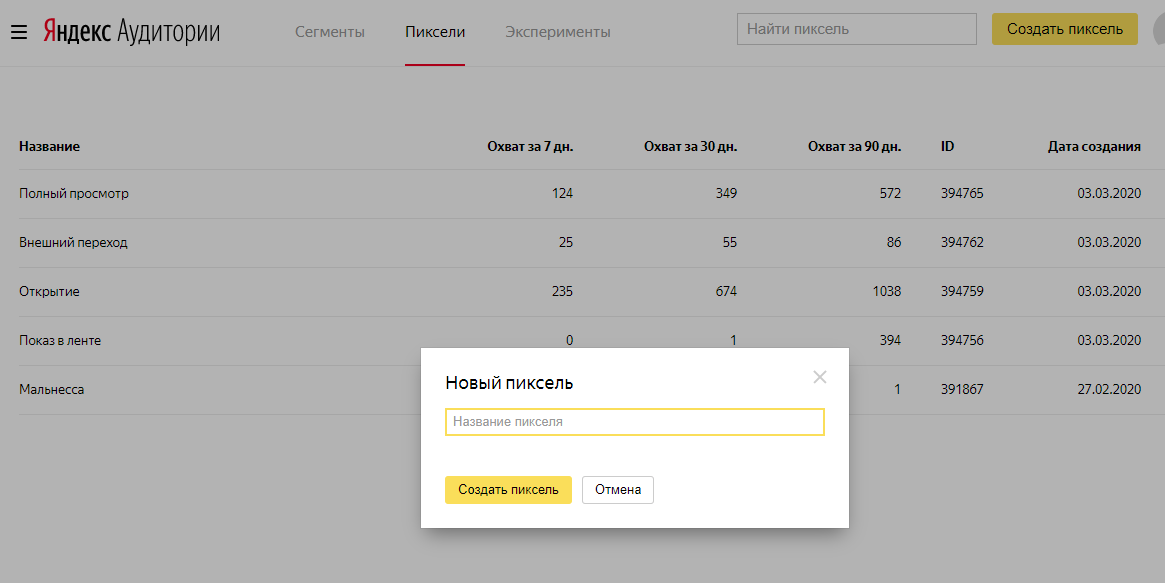1165x583 pixels.
Task: Switch to the Сегменты tab
Action: 330,32
